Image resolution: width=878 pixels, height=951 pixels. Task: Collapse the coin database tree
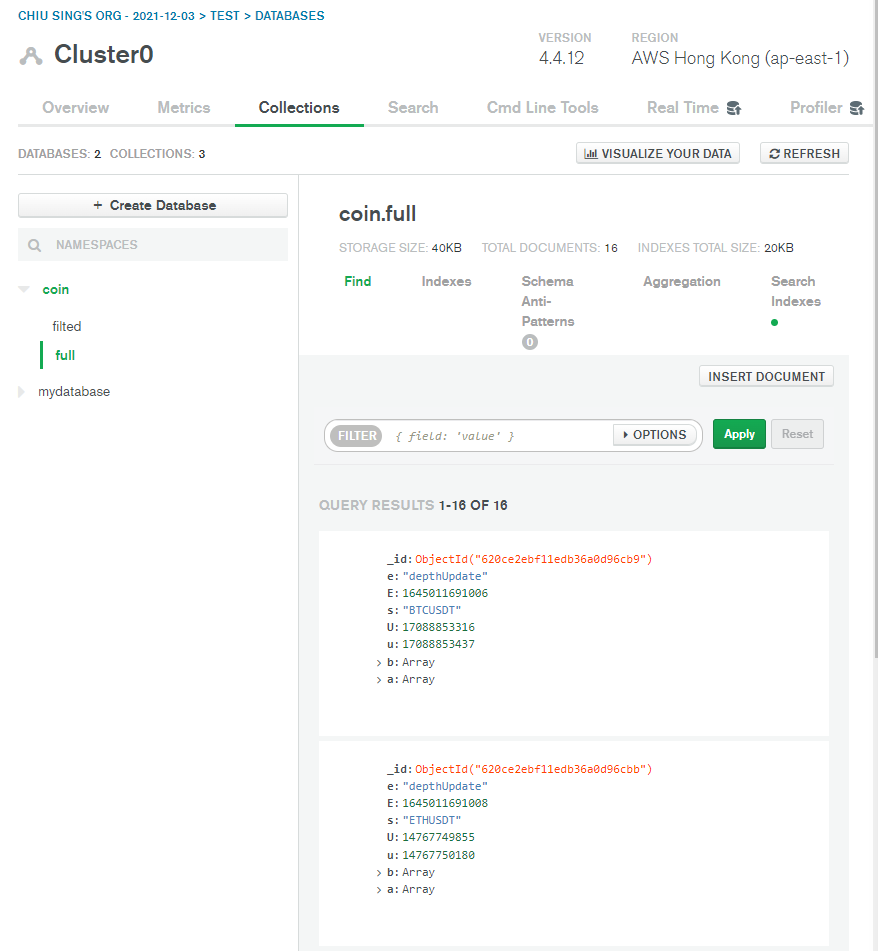pyautogui.click(x=24, y=289)
